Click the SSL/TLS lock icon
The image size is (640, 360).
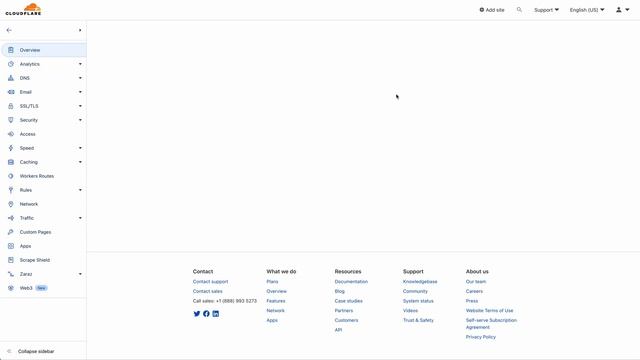[x=11, y=106]
